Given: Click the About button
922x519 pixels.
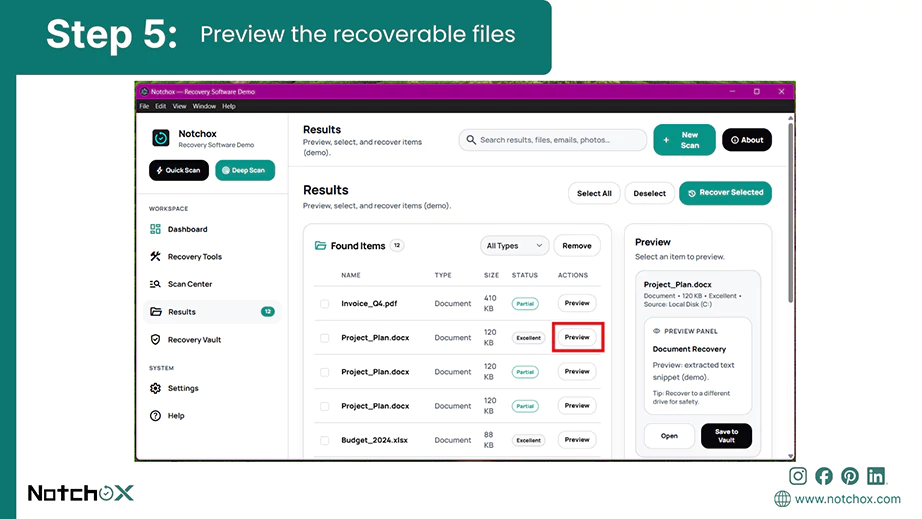Looking at the screenshot, I should [747, 140].
